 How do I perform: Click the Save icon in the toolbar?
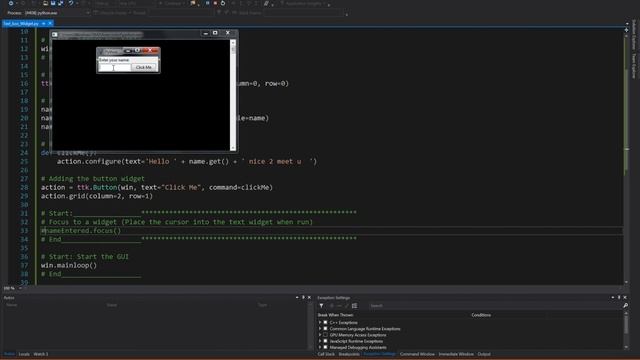pyautogui.click(x=53, y=3)
